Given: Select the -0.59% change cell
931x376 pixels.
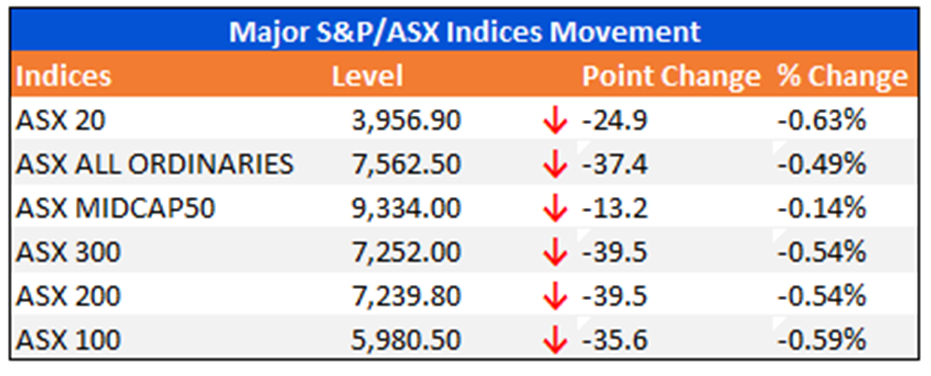Looking at the screenshot, I should tap(822, 340).
